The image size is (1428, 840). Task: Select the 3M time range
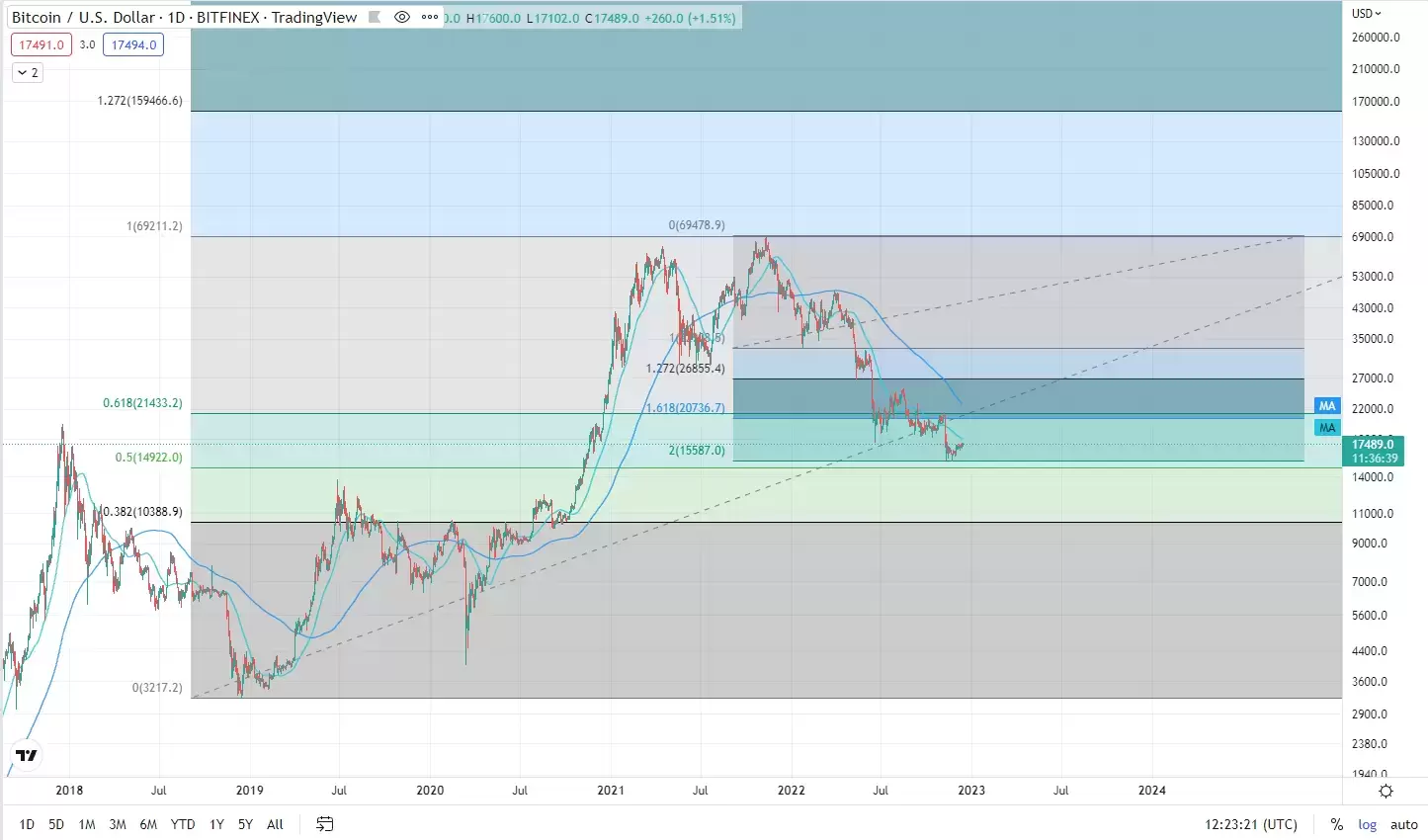click(x=117, y=824)
